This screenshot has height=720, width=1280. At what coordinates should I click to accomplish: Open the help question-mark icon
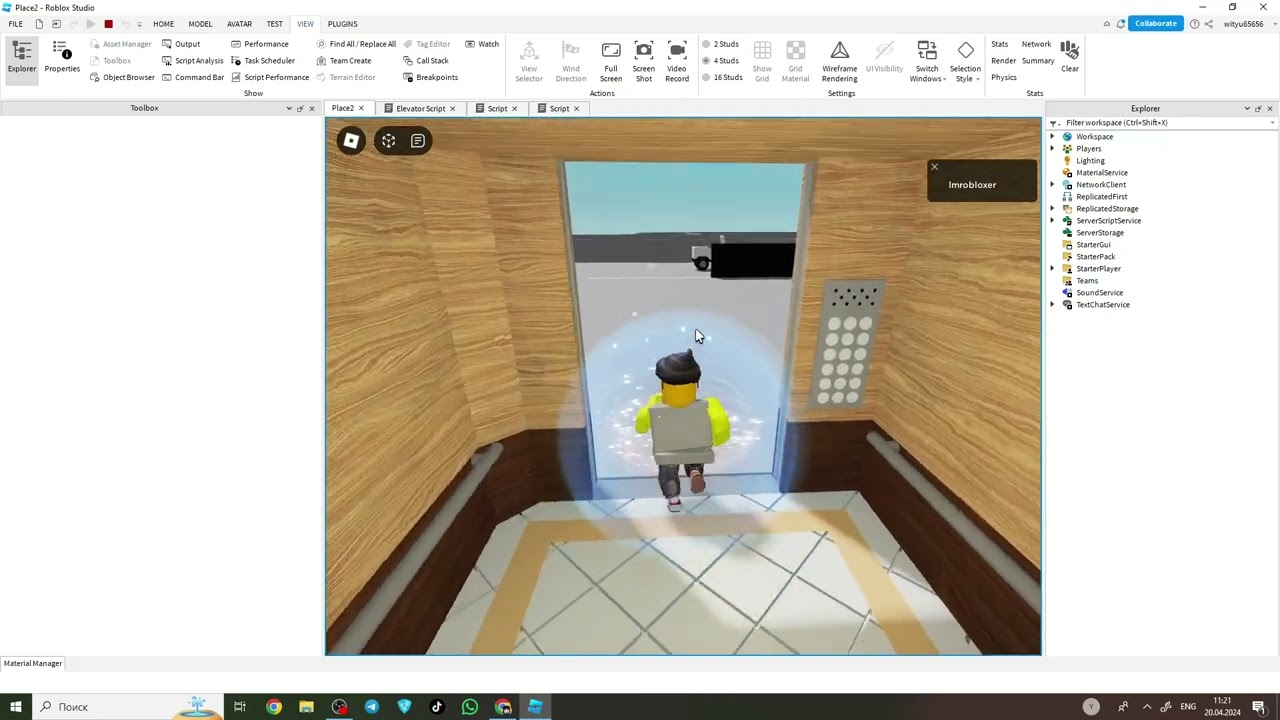click(1194, 24)
